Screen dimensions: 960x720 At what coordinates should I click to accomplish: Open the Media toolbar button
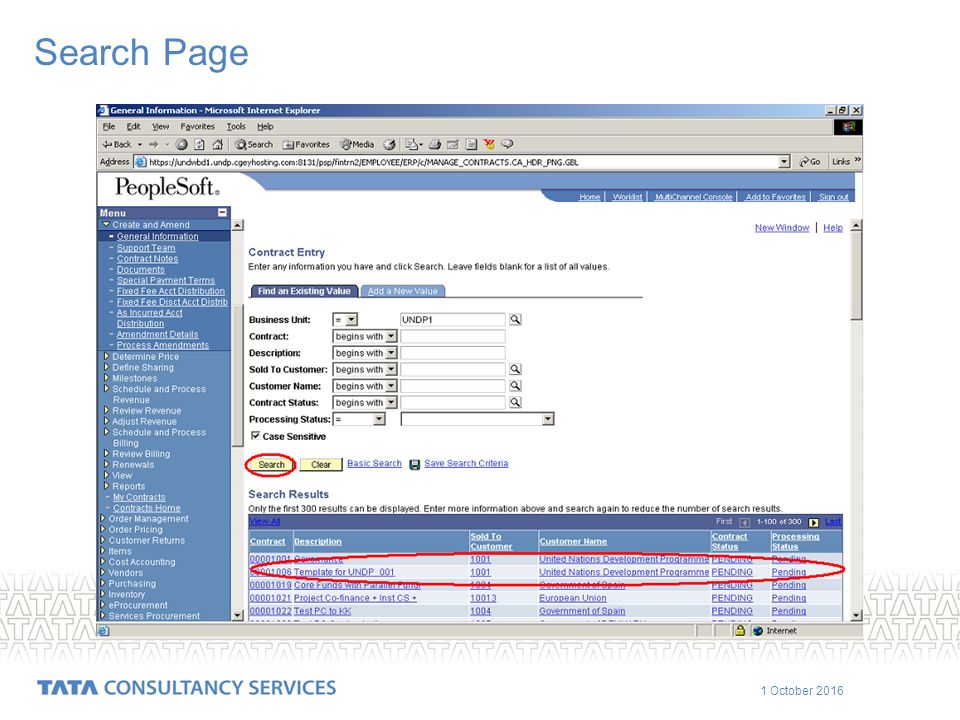click(357, 144)
